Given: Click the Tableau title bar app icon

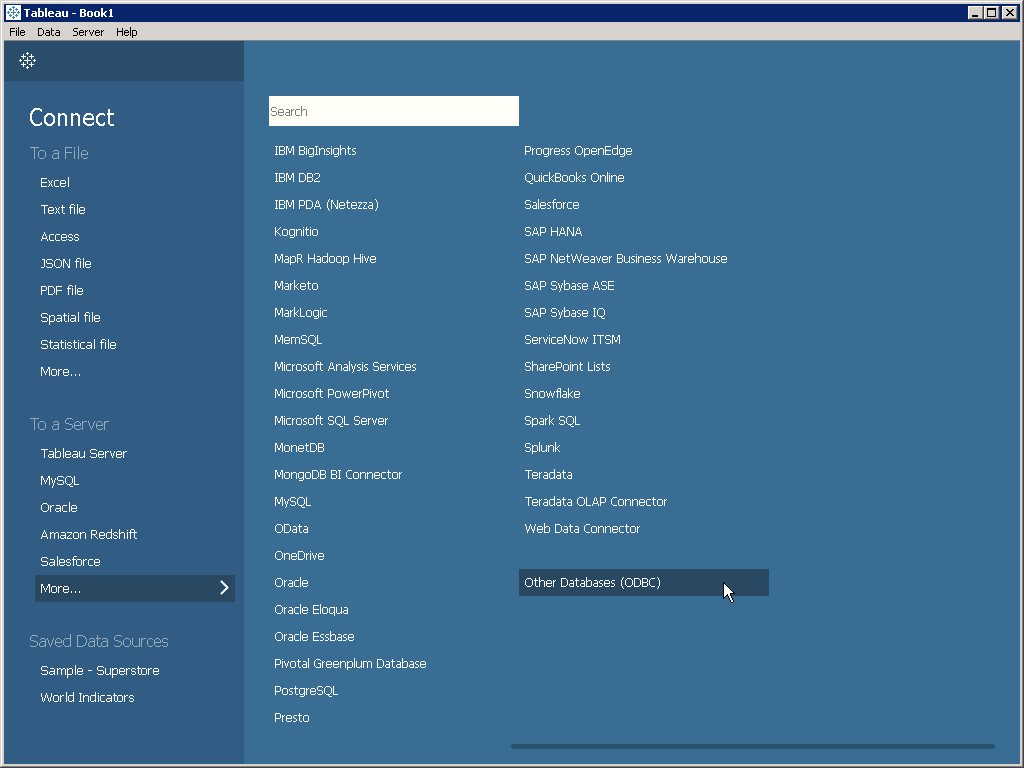Looking at the screenshot, I should pos(13,13).
